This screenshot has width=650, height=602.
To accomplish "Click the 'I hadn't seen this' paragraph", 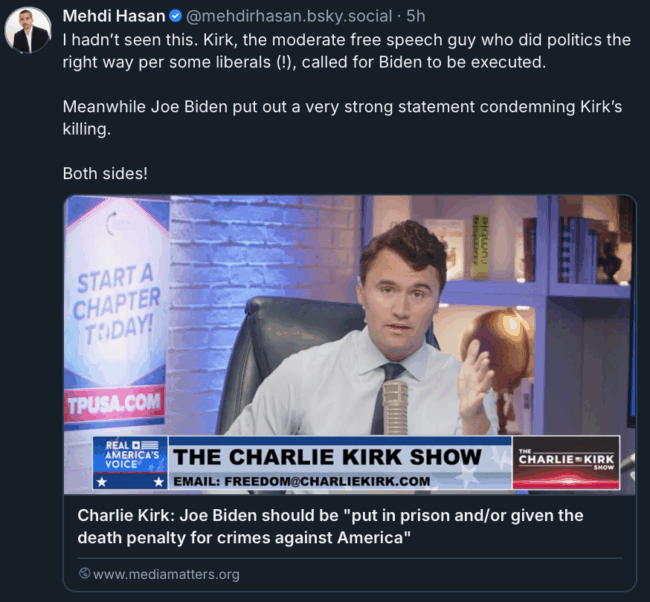I will coord(347,51).
